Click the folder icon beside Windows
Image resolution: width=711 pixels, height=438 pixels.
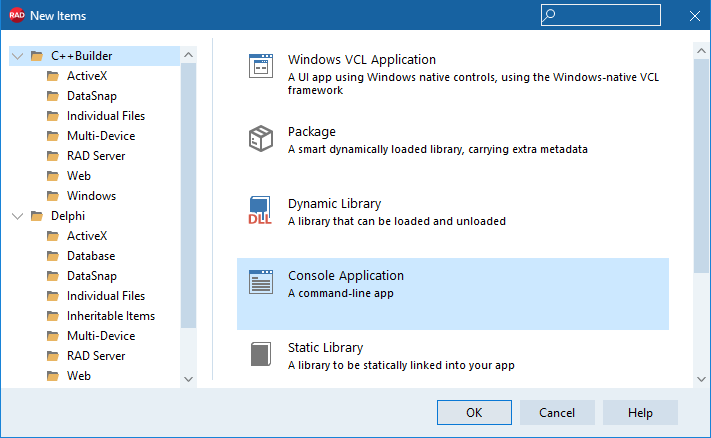[53, 196]
